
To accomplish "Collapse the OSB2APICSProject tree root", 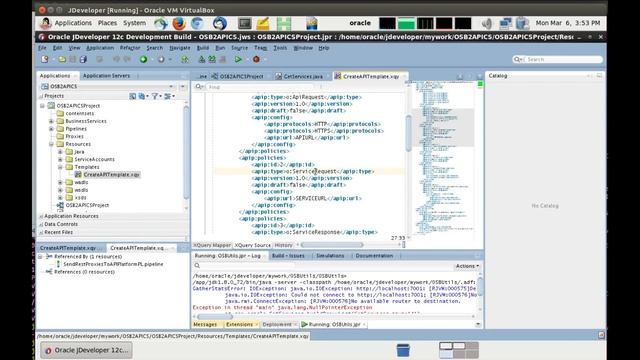I will tap(42, 106).
